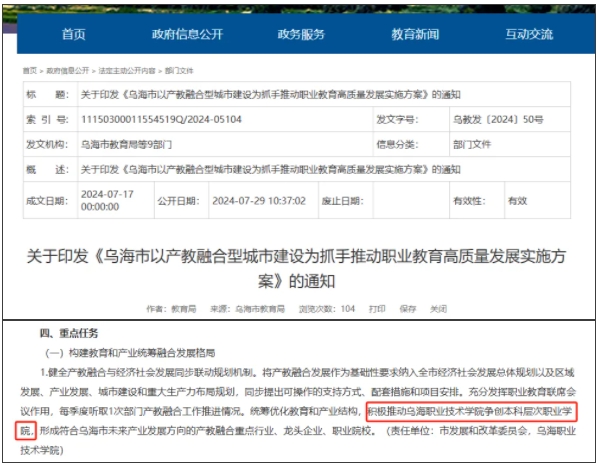Screen dimensions: 597x466
Task: Open the 互动交流 tab
Action: tap(529, 34)
